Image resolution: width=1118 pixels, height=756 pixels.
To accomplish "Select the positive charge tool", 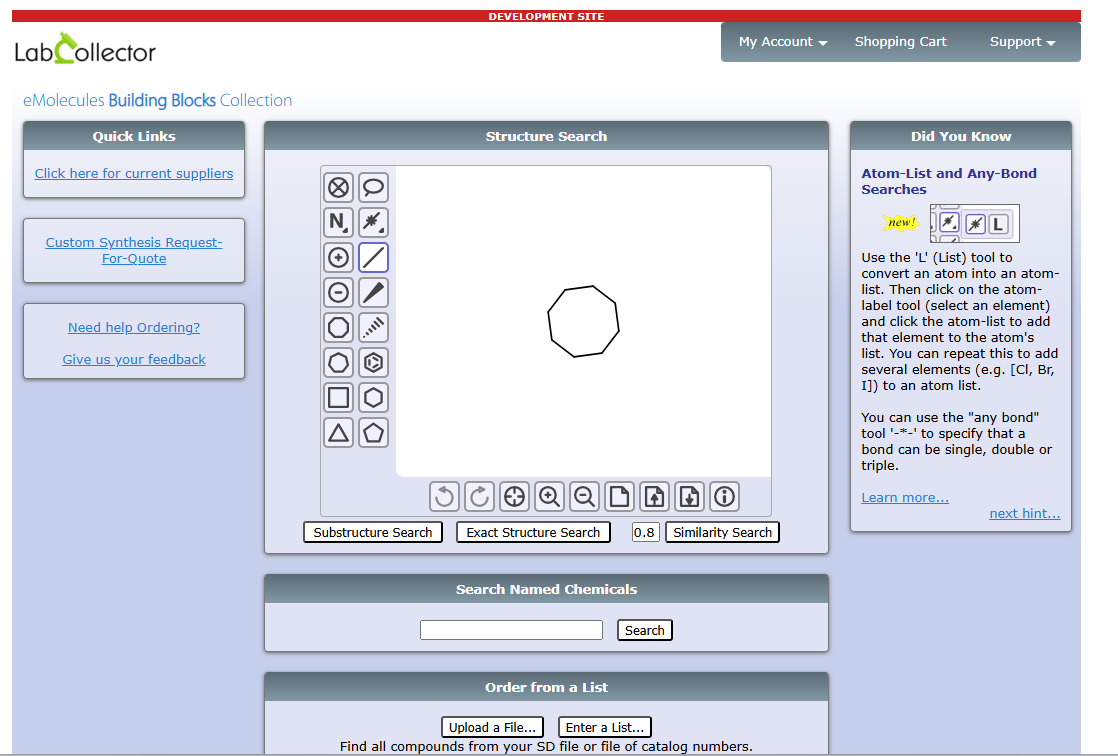I will (339, 257).
